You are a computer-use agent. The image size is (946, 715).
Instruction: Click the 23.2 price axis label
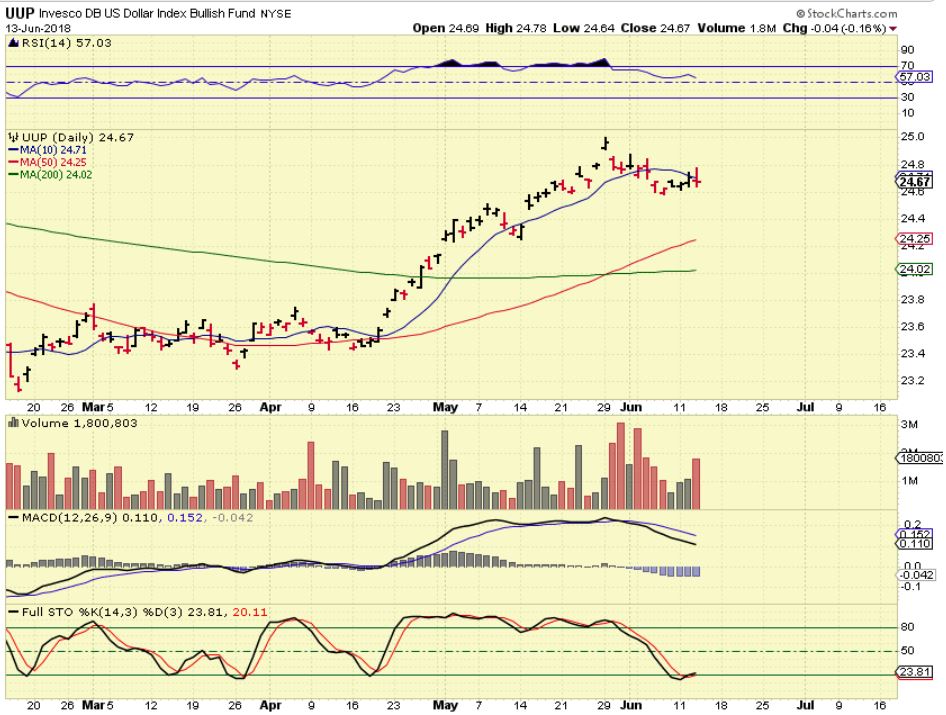coord(912,381)
